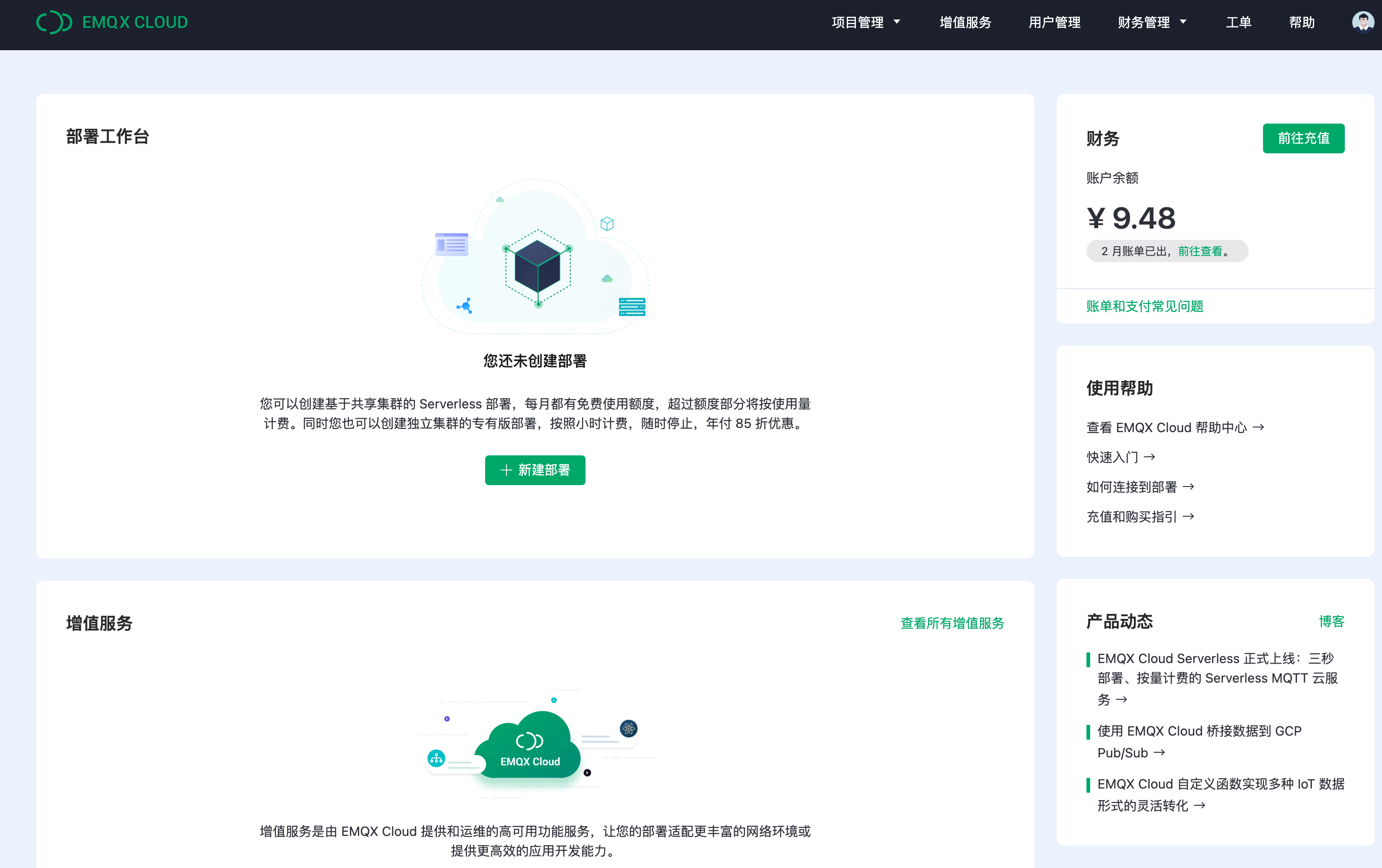Open 工单 from the navigation bar
Image resolution: width=1382 pixels, height=868 pixels.
[x=1238, y=22]
